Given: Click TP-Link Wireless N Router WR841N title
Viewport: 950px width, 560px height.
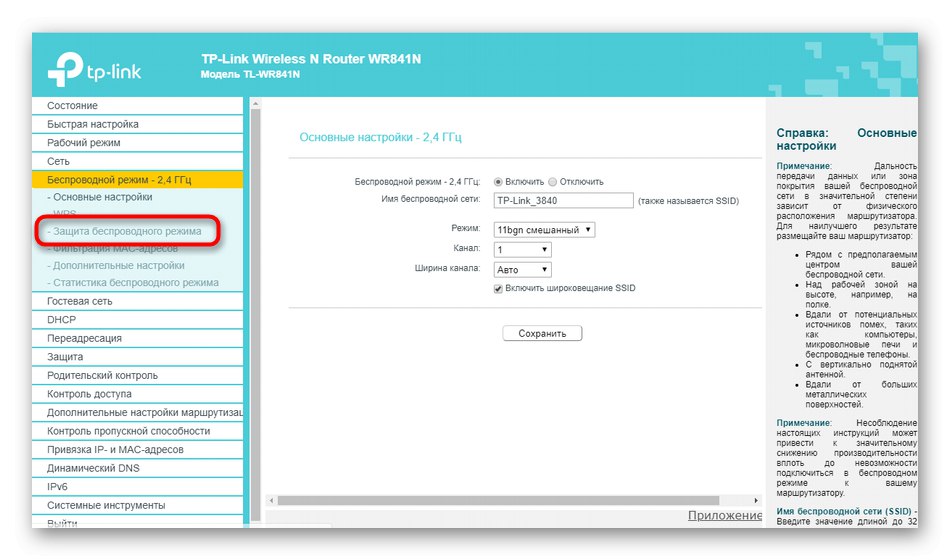Looking at the screenshot, I should 311,59.
